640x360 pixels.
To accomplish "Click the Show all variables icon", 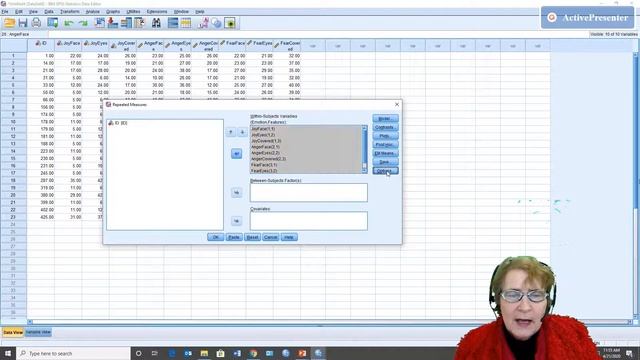I will pyautogui.click(x=230, y=23).
